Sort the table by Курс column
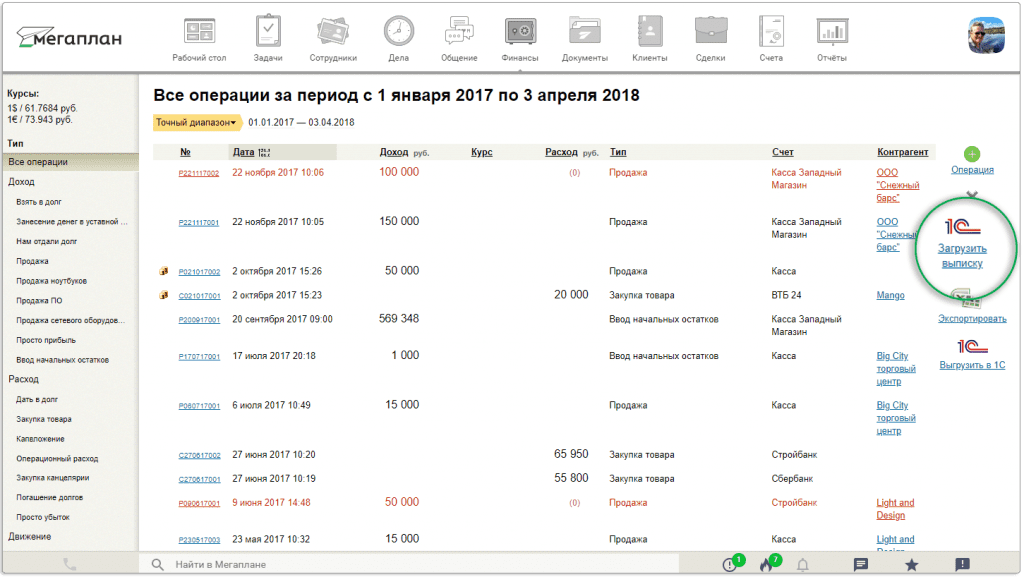Screen dimensions: 1024x577 coord(482,152)
